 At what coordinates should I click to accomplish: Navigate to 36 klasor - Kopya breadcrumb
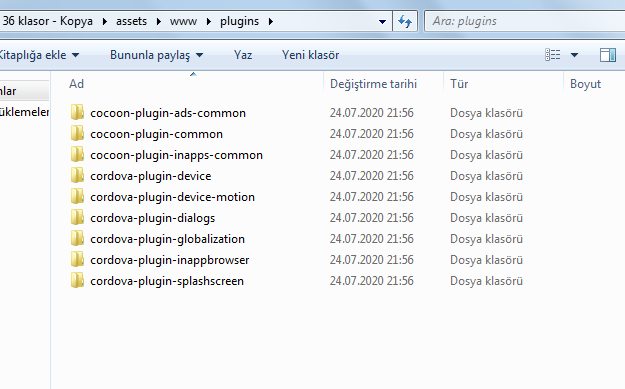(x=47, y=21)
